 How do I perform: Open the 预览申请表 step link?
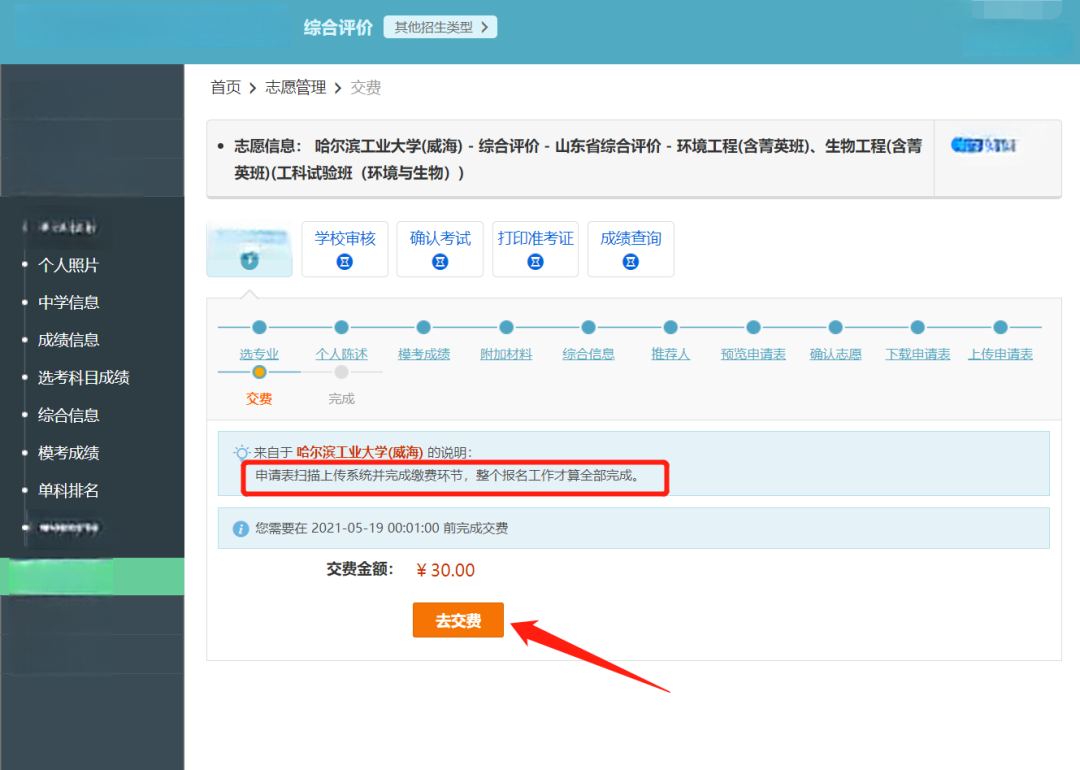(x=753, y=354)
